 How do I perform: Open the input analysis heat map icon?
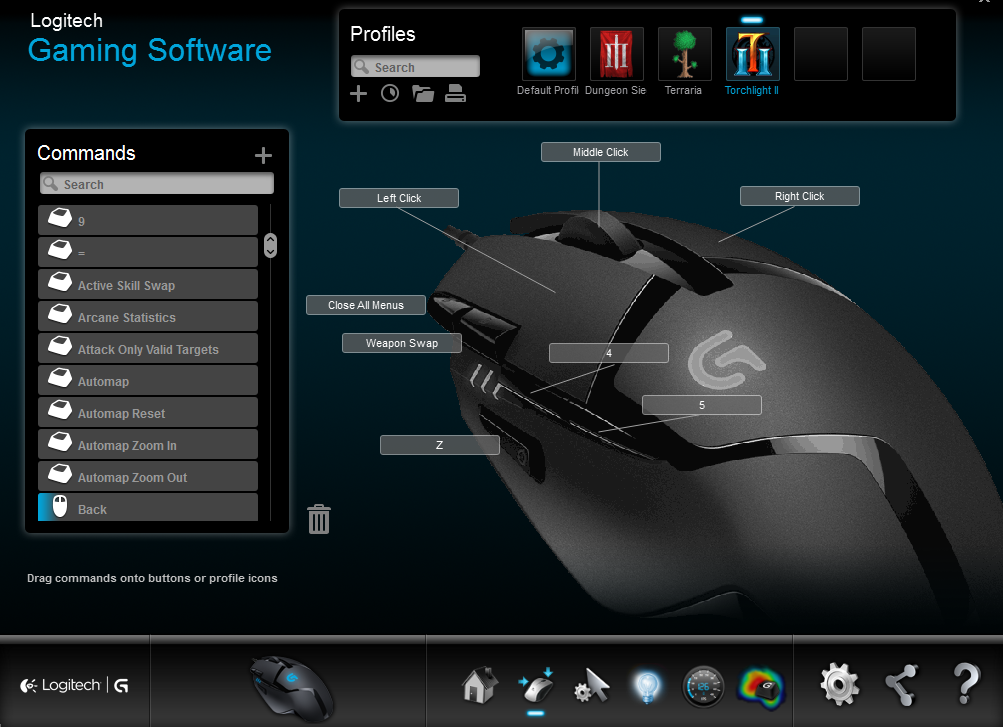click(x=761, y=687)
